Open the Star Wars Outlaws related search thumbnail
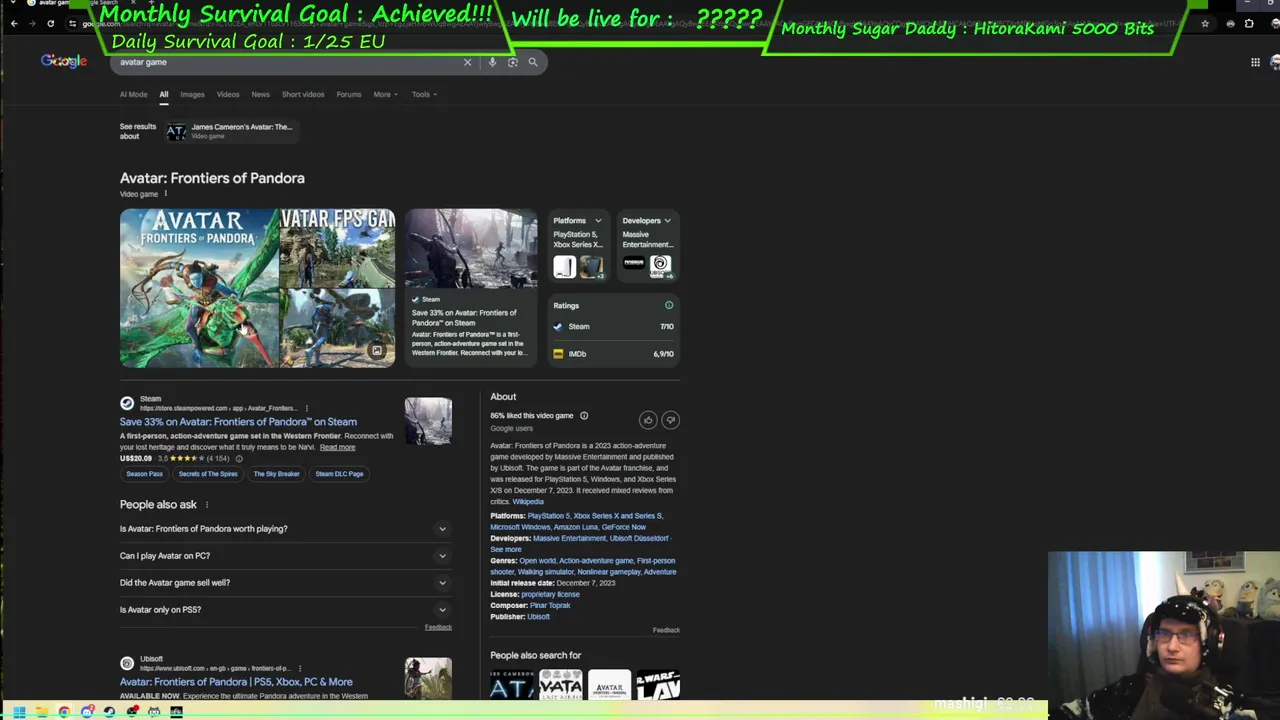This screenshot has height=720, width=1280. pos(658,684)
